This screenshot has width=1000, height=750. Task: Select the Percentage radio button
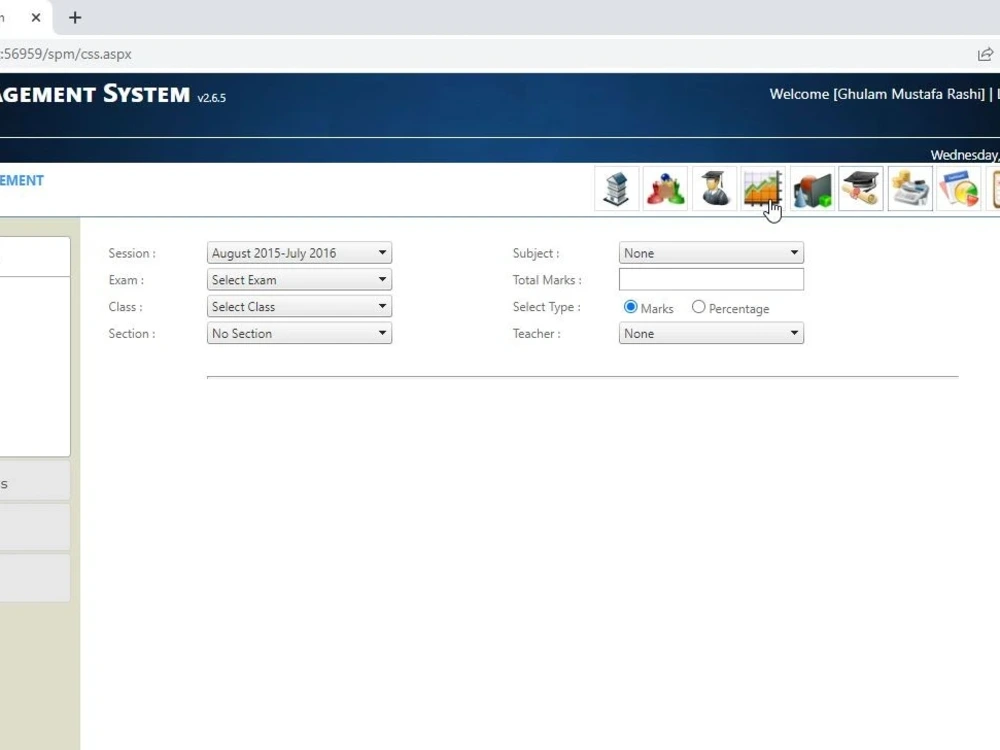698,307
